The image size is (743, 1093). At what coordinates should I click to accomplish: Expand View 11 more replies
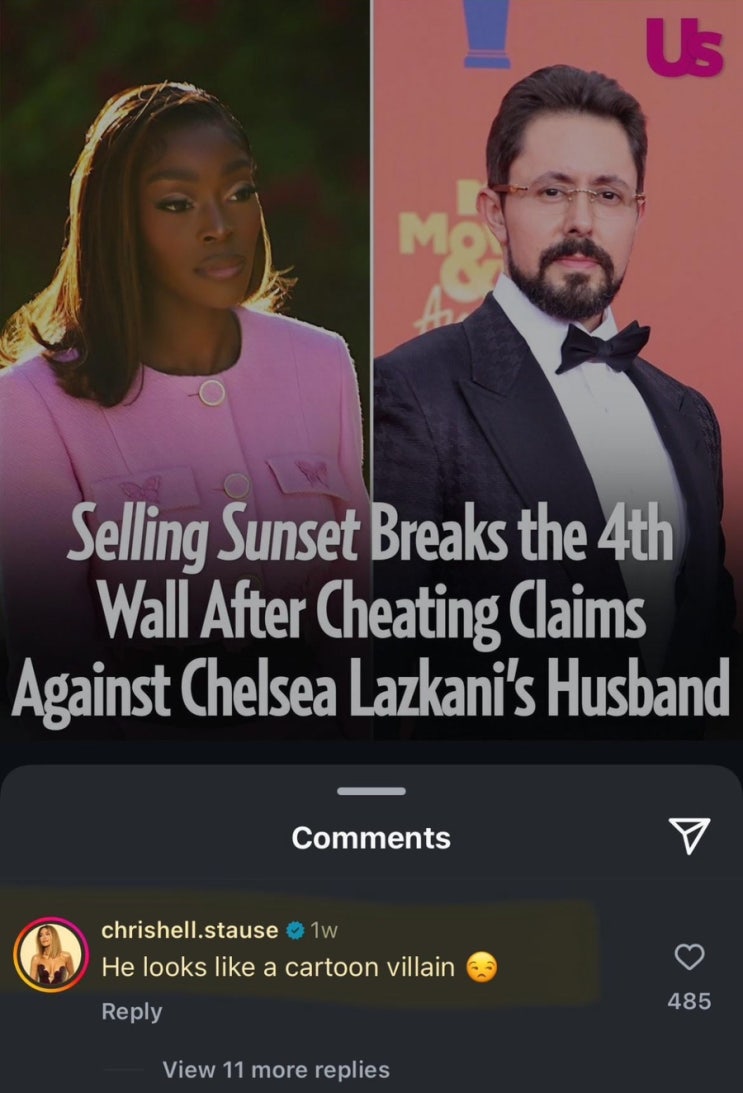(276, 1069)
